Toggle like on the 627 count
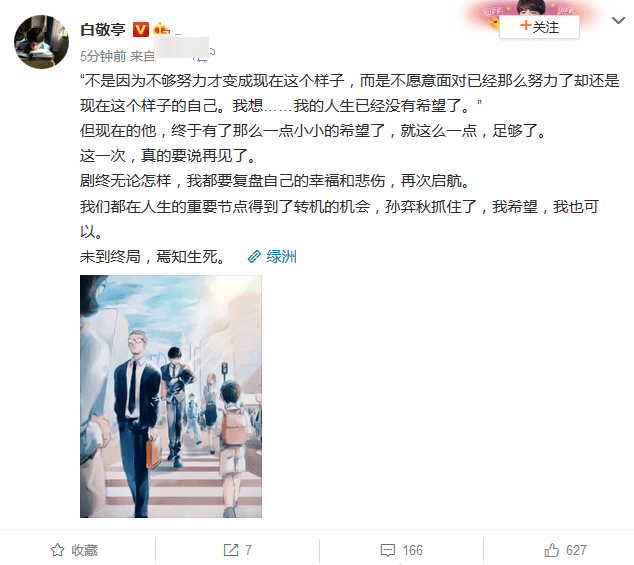 [565, 550]
